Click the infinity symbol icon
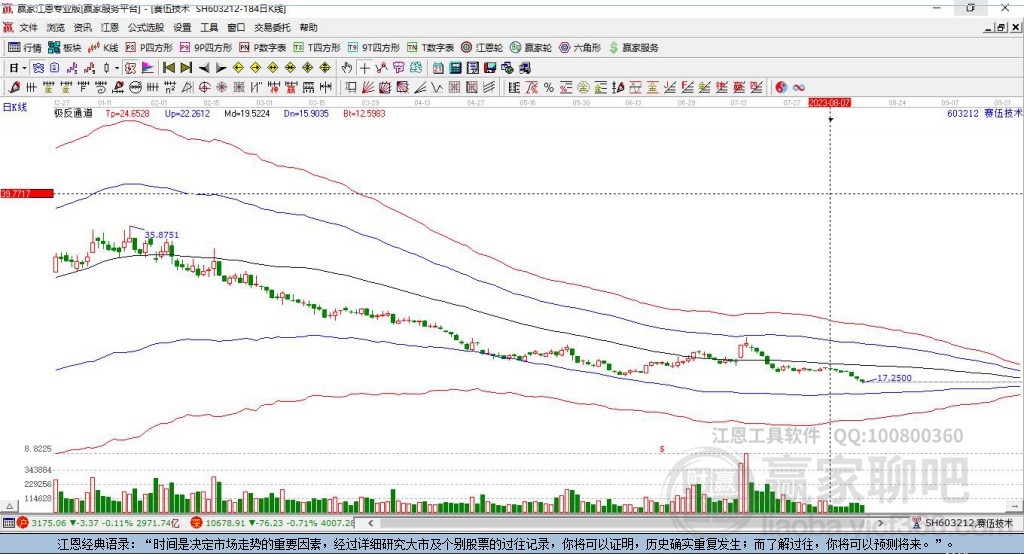Screen dimensions: 1024x554 [x=799, y=87]
